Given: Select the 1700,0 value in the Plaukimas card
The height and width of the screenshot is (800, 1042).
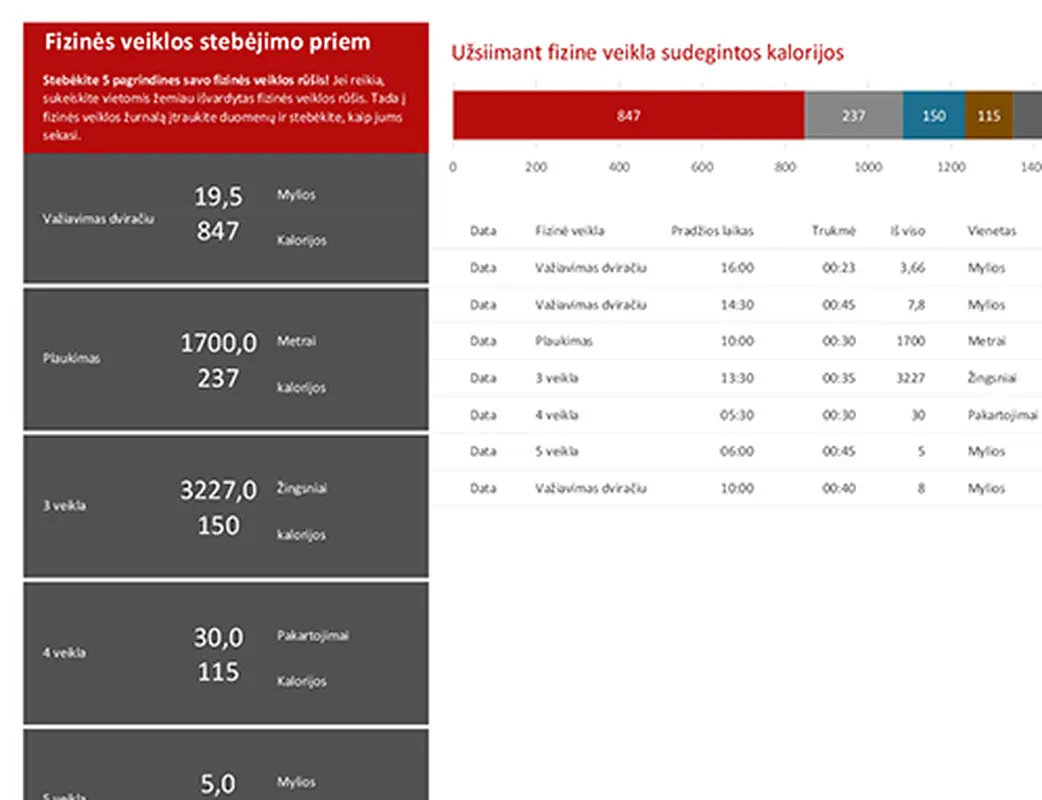Looking at the screenshot, I should 219,344.
